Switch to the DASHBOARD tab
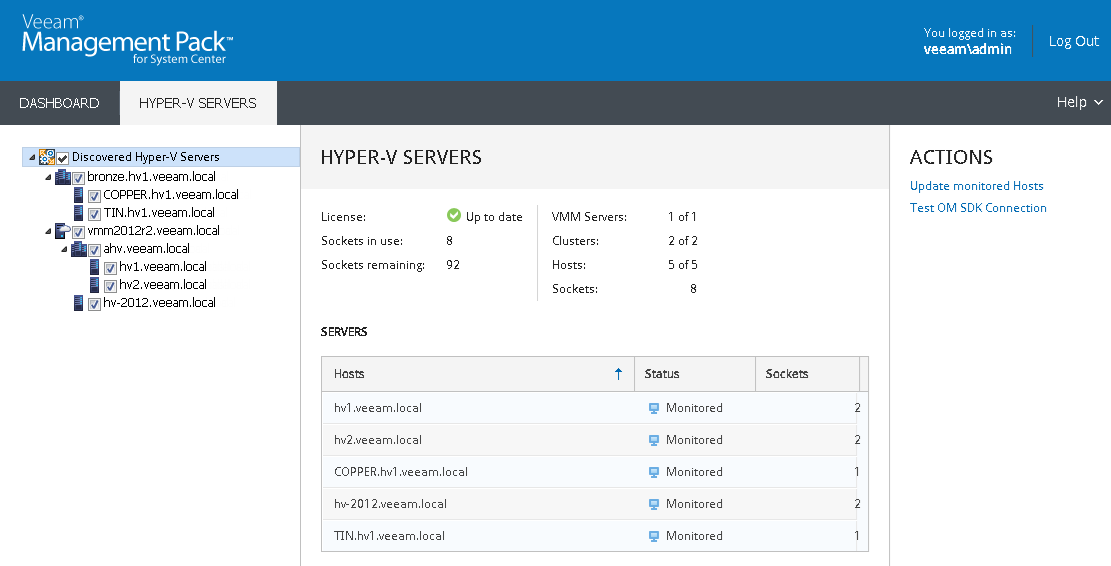 pos(60,103)
